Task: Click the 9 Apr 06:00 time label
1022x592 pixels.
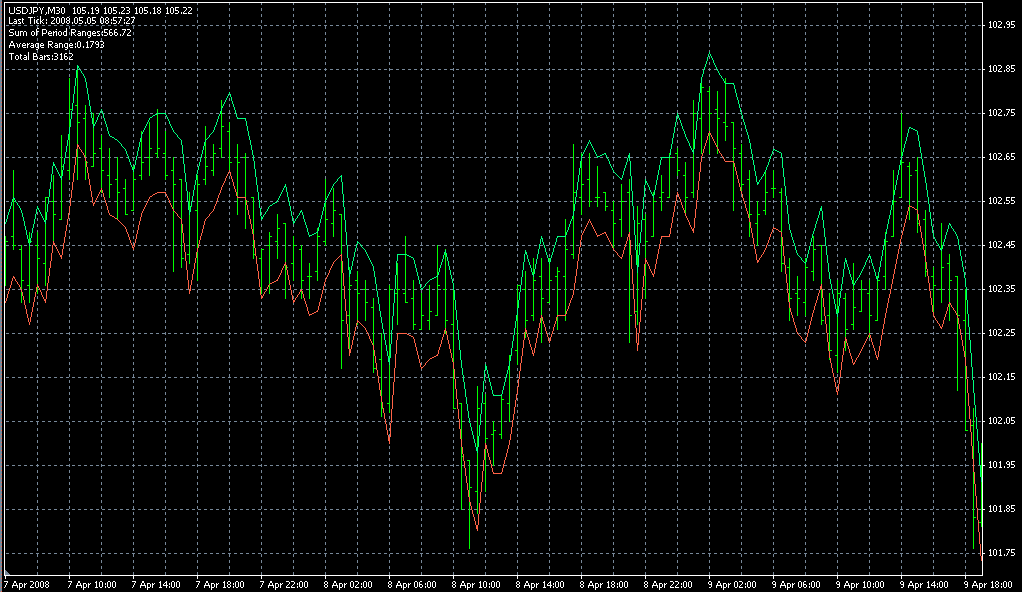Action: (796, 584)
